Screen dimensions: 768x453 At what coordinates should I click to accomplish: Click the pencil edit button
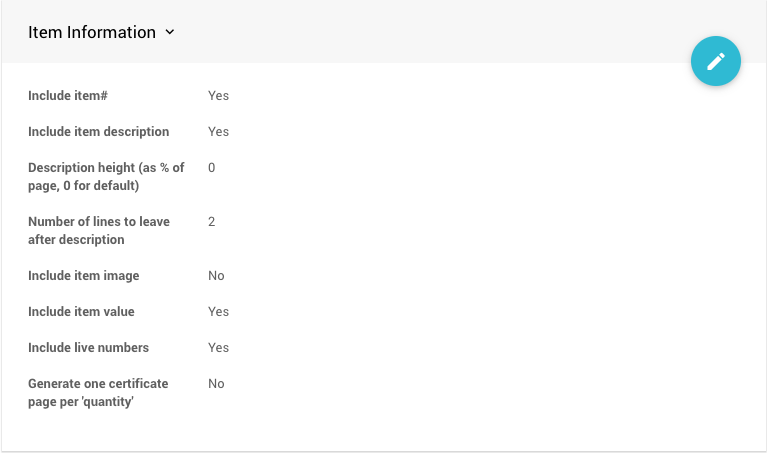click(x=716, y=61)
